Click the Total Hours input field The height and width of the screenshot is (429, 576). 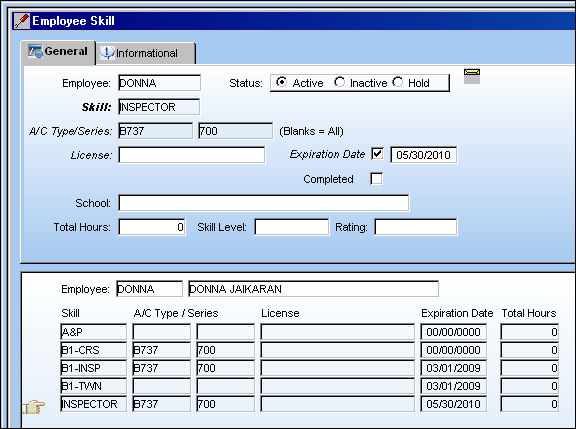152,227
